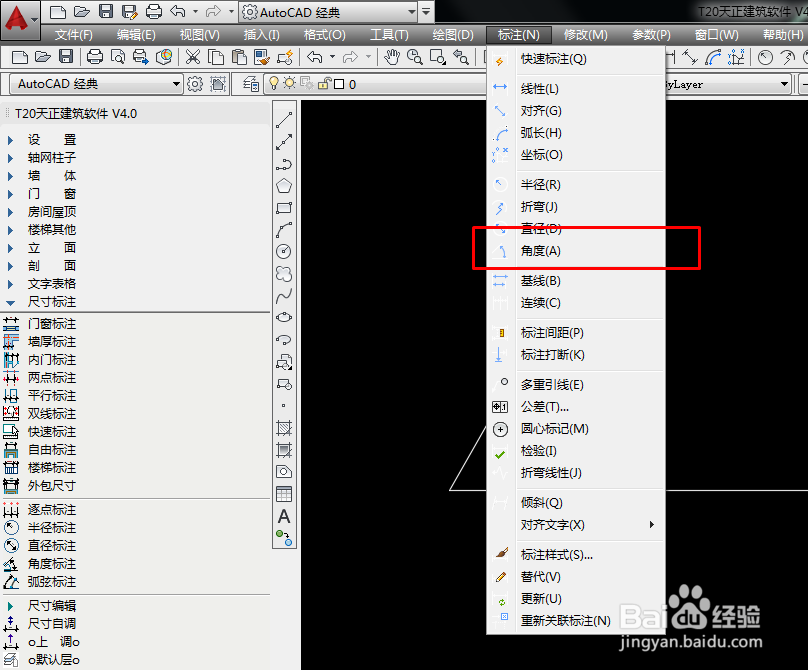This screenshot has height=670, width=808.
Task: Choose 多重引线(E) from menu
Action: pos(576,385)
